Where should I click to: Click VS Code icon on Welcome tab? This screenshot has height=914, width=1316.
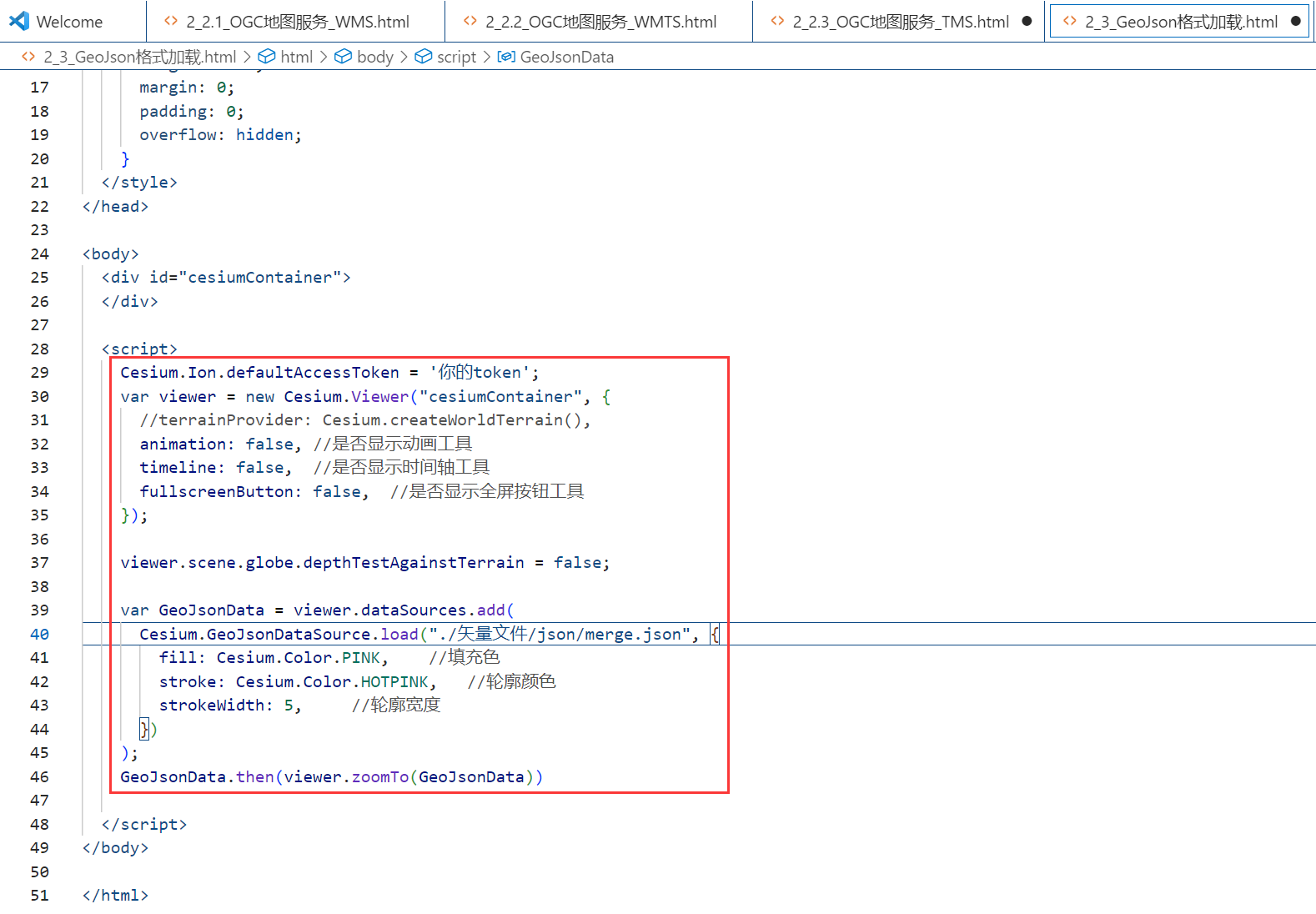point(19,22)
